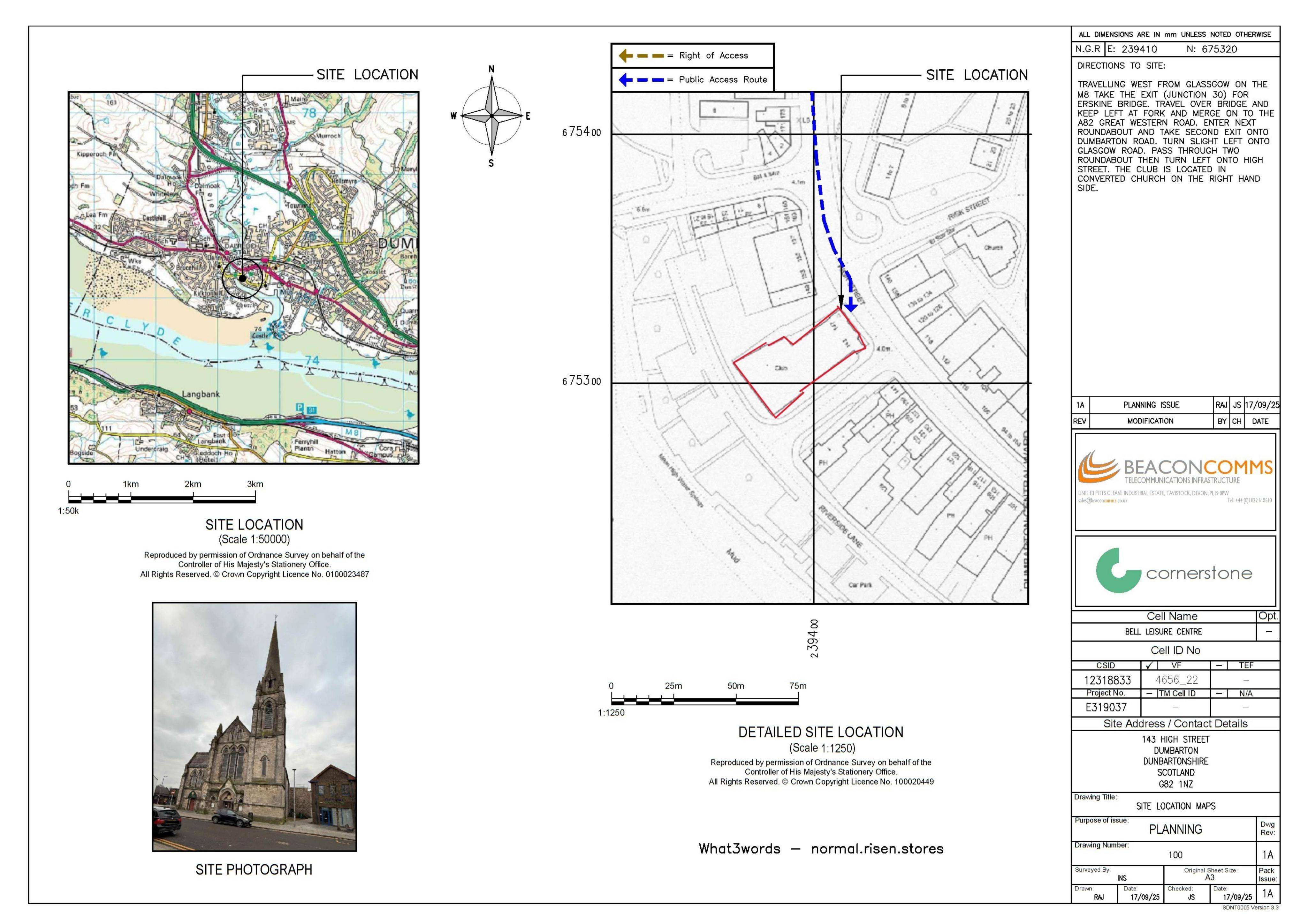The width and height of the screenshot is (1308, 924).
Task: Click the 1:50000 Ordnance Survey map
Action: point(244,278)
